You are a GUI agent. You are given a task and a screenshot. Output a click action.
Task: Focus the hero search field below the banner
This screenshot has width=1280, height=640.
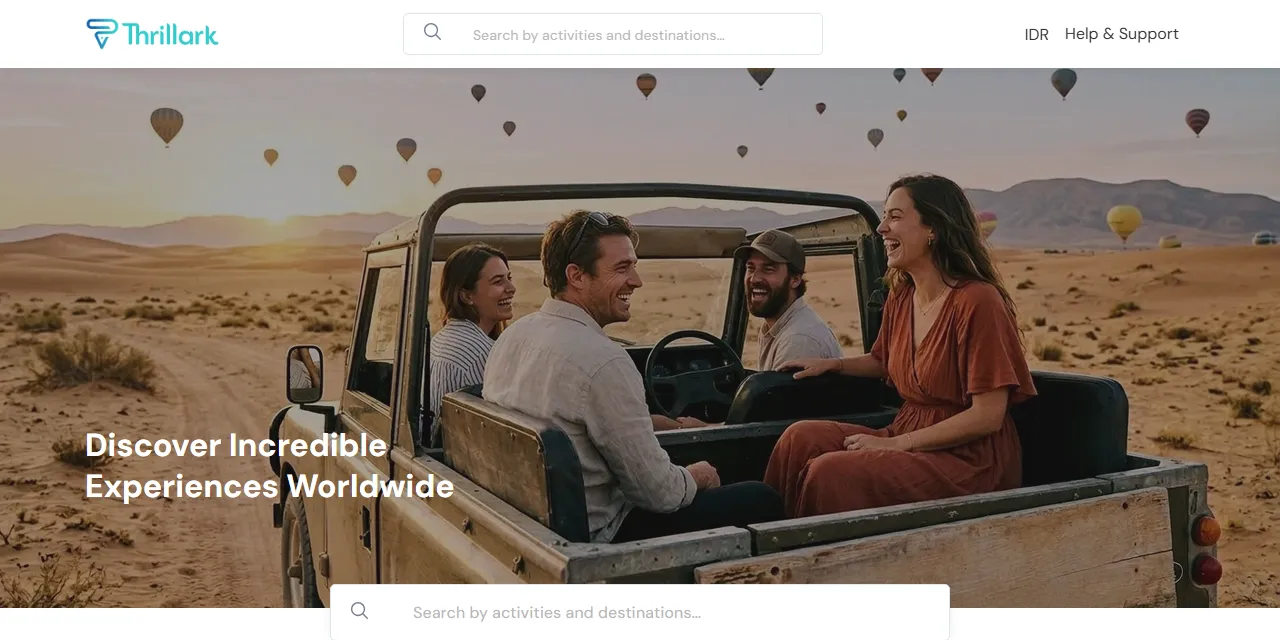point(640,612)
